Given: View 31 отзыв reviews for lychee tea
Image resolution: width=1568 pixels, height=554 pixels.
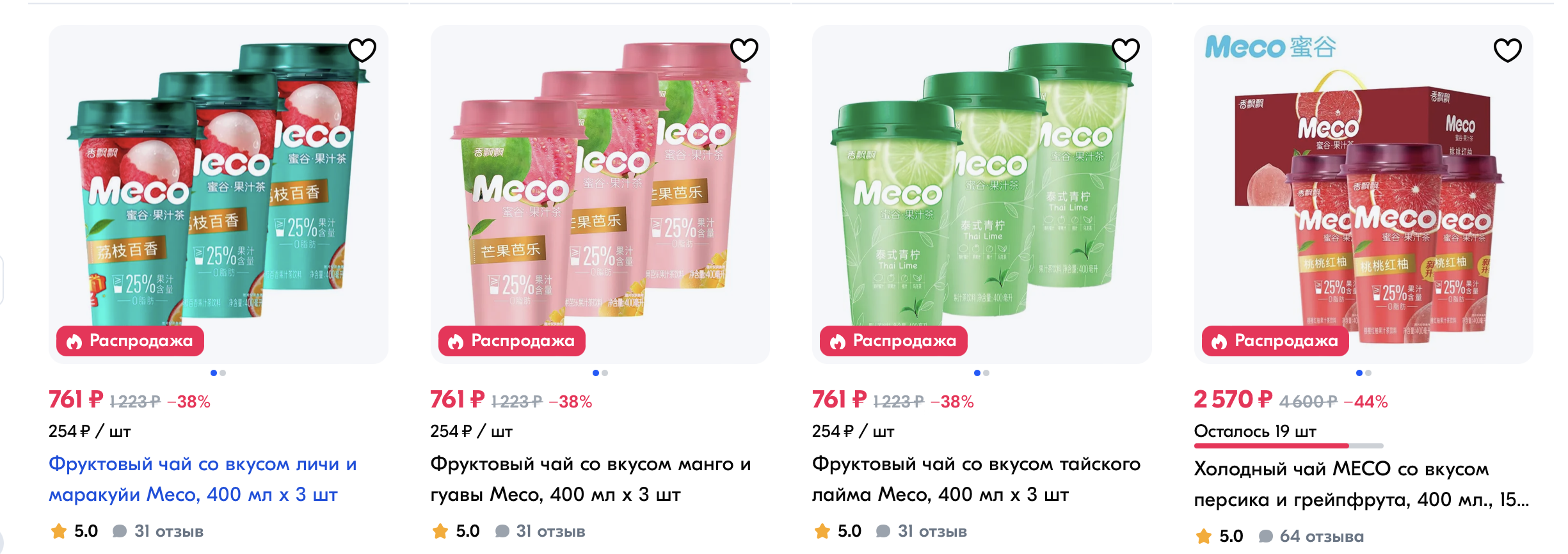Looking at the screenshot, I should (168, 531).
